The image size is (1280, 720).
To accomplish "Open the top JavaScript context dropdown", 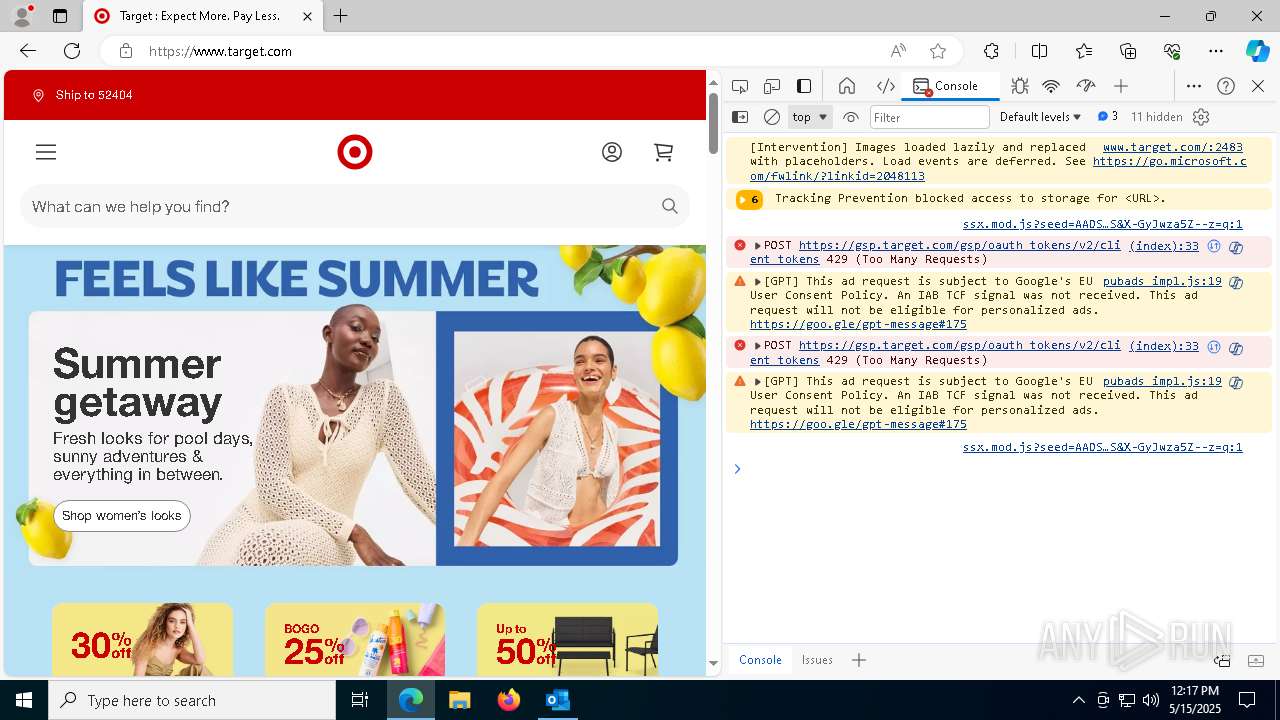I will pyautogui.click(x=810, y=117).
